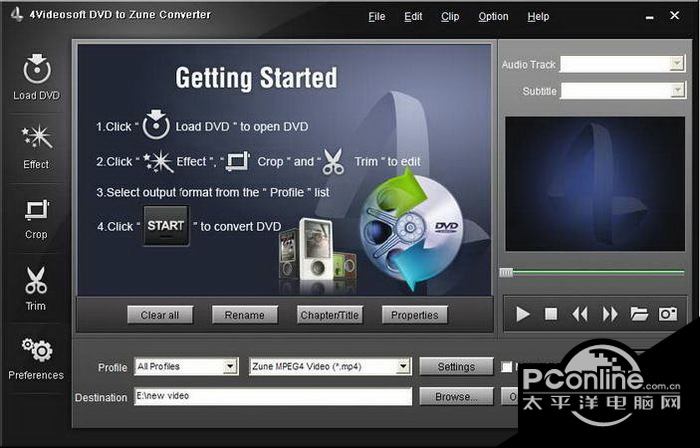This screenshot has height=448, width=700.
Task: Open the snapshot folder icon
Action: click(639, 314)
